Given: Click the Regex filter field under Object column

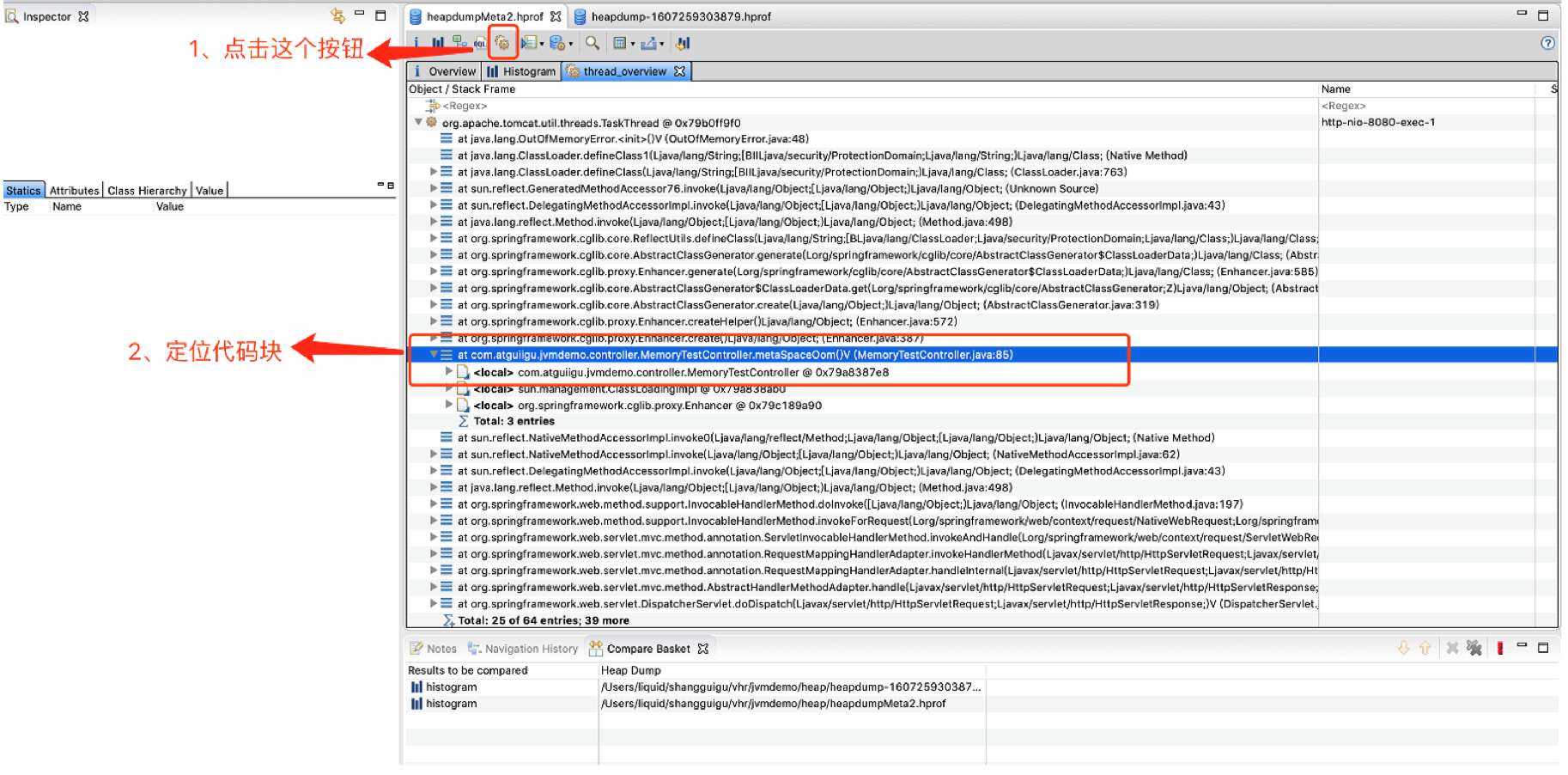Looking at the screenshot, I should (465, 106).
